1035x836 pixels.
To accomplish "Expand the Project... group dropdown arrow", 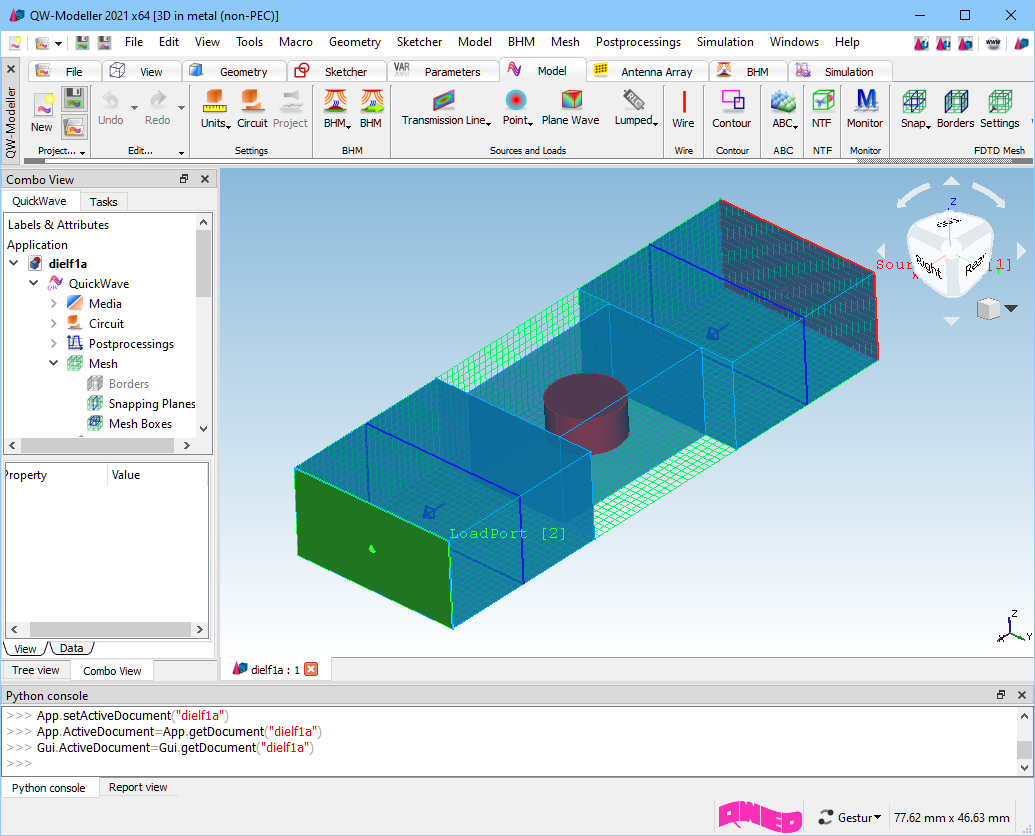I will 83,153.
